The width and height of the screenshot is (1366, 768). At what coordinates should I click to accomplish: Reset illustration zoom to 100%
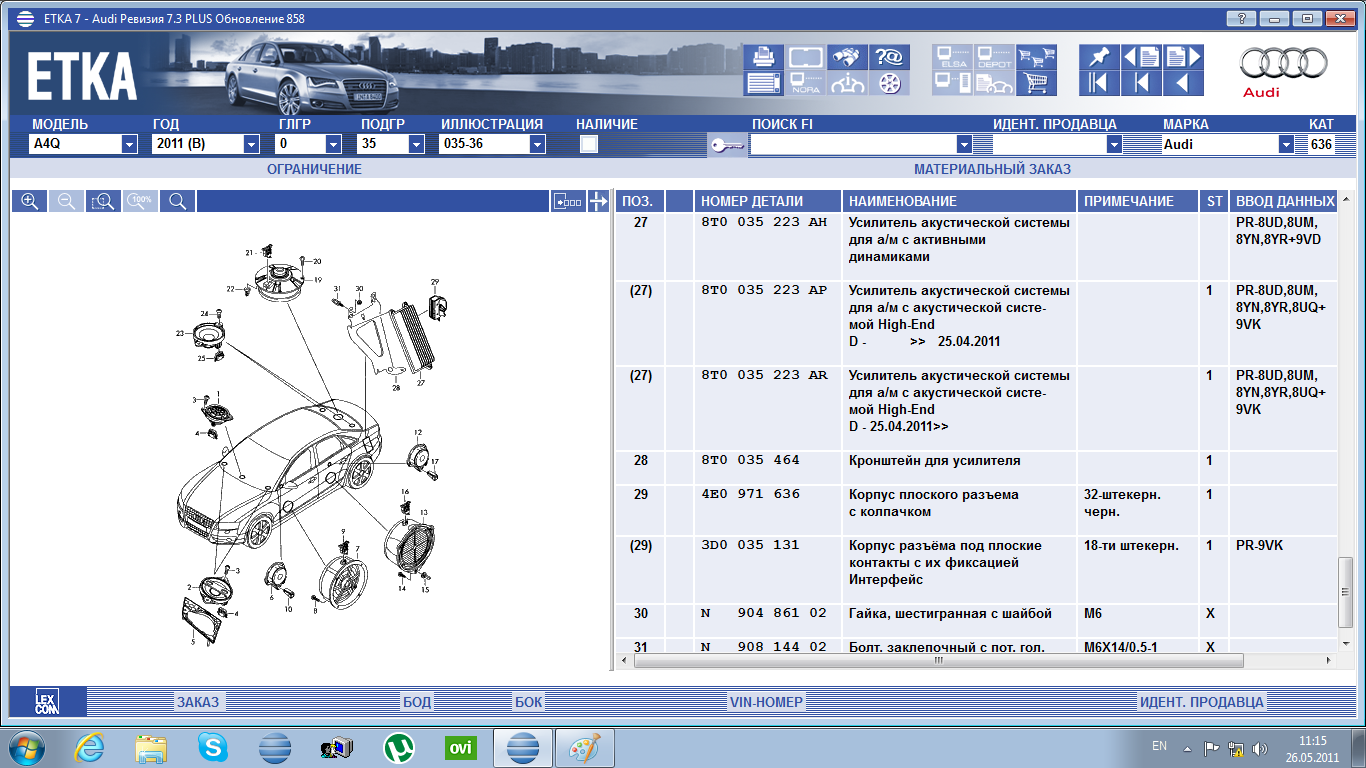tap(140, 201)
